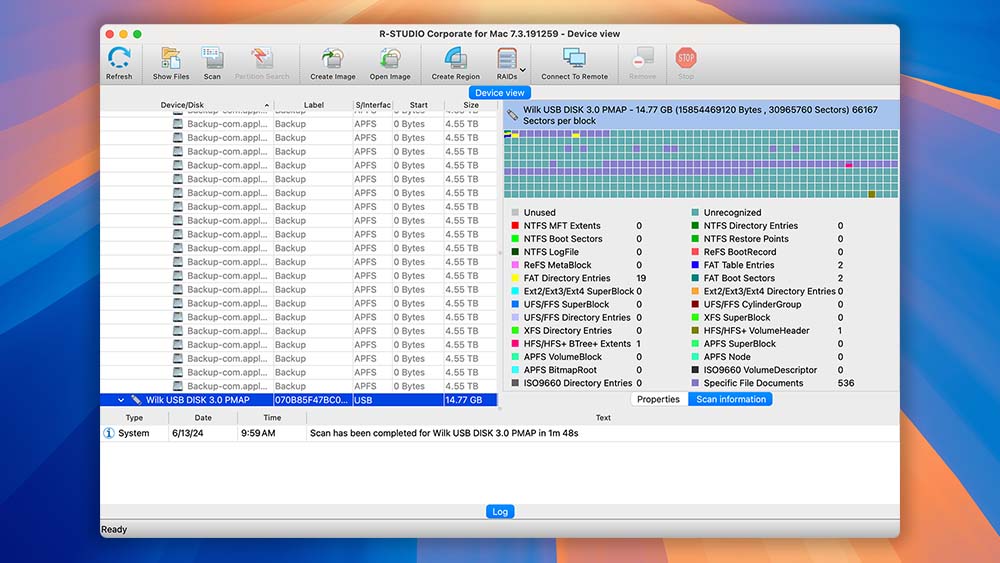
Task: Open Show Files from toolbar
Action: (x=171, y=63)
